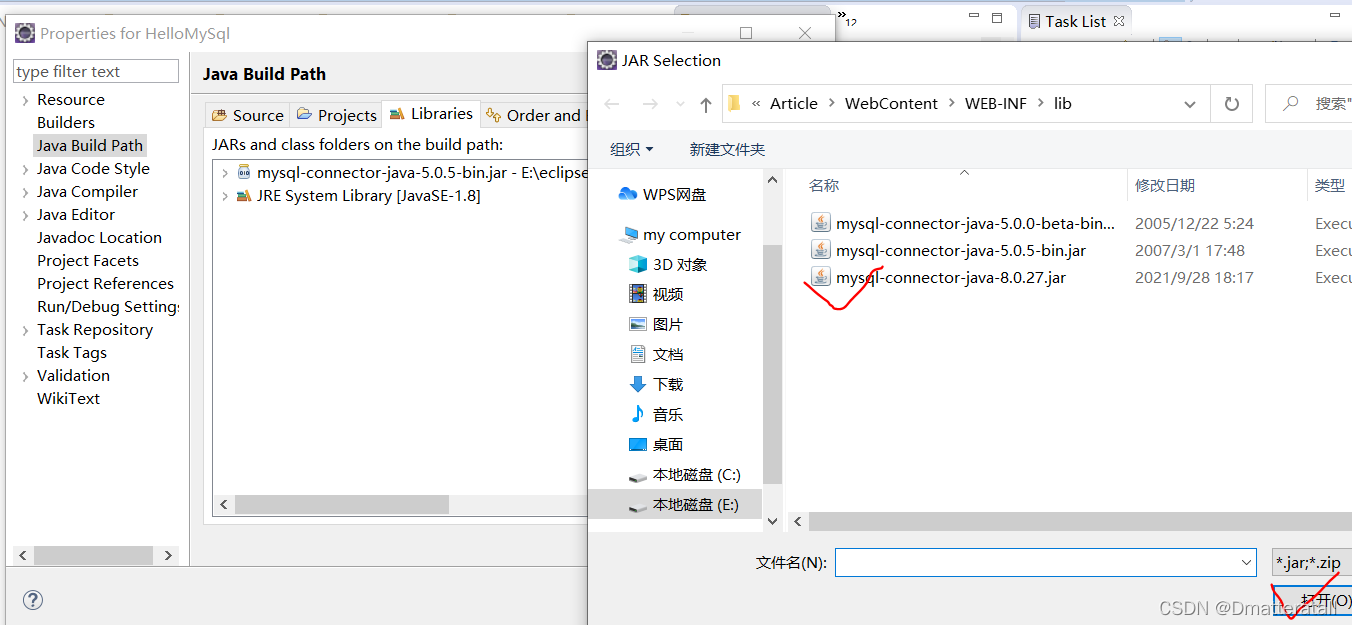Click the help question mark icon
This screenshot has height=625, width=1352.
pyautogui.click(x=32, y=600)
